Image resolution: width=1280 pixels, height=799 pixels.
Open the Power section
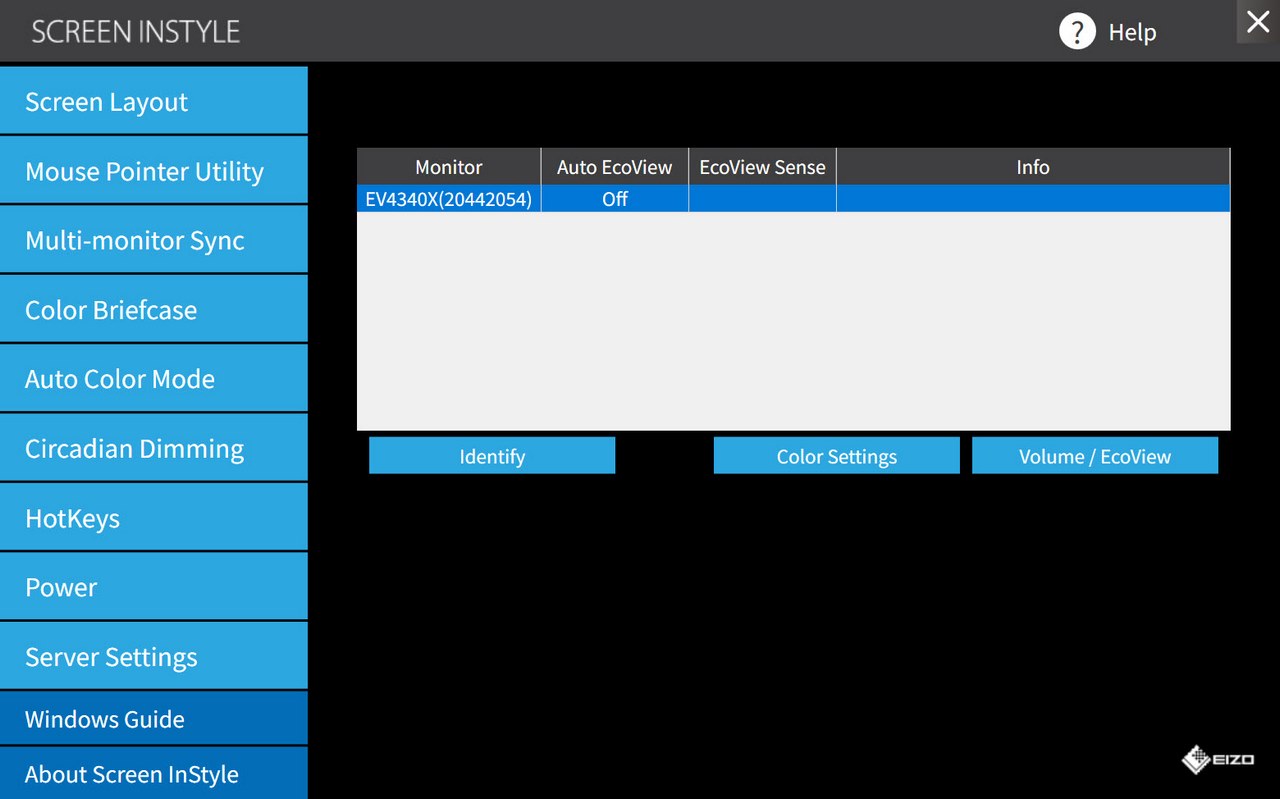point(154,587)
